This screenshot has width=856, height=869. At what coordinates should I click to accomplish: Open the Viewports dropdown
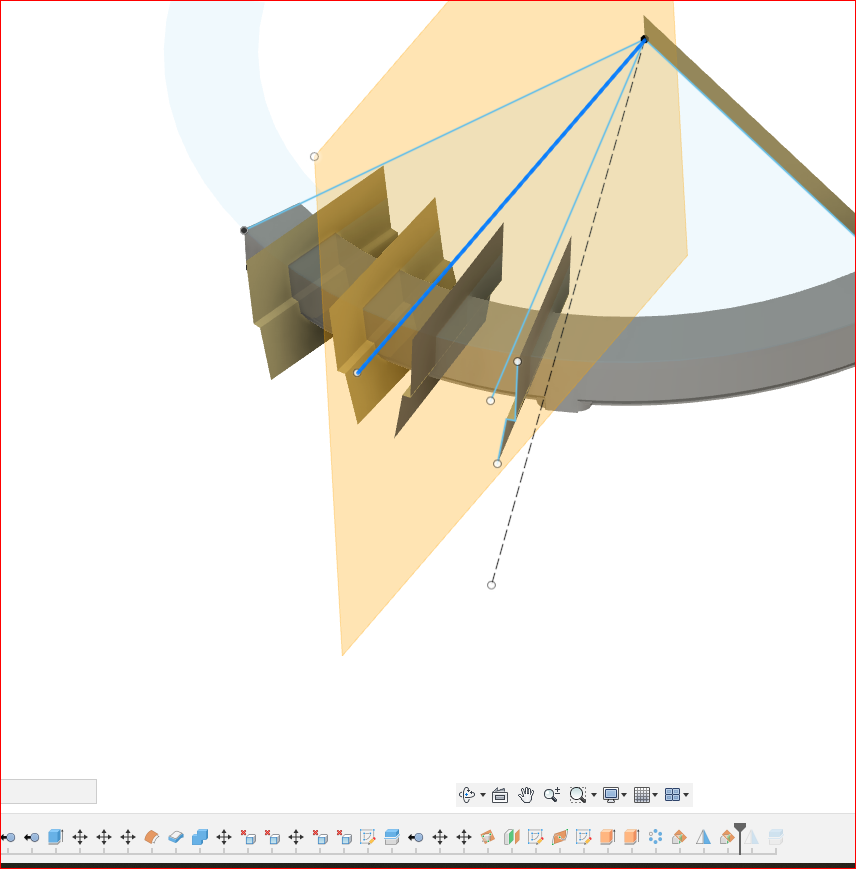(x=684, y=794)
